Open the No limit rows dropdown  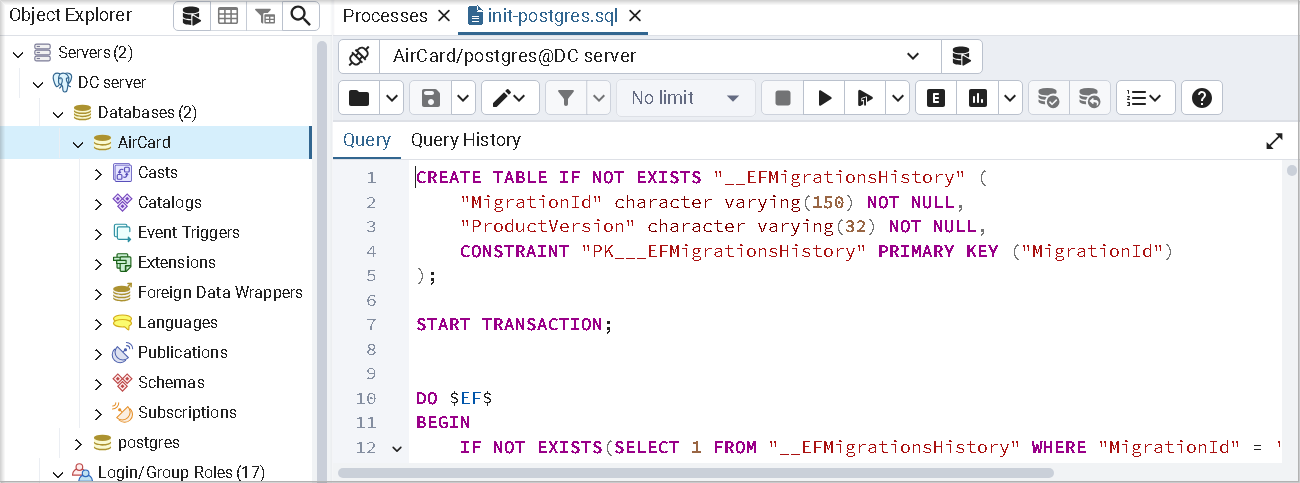pyautogui.click(x=686, y=98)
